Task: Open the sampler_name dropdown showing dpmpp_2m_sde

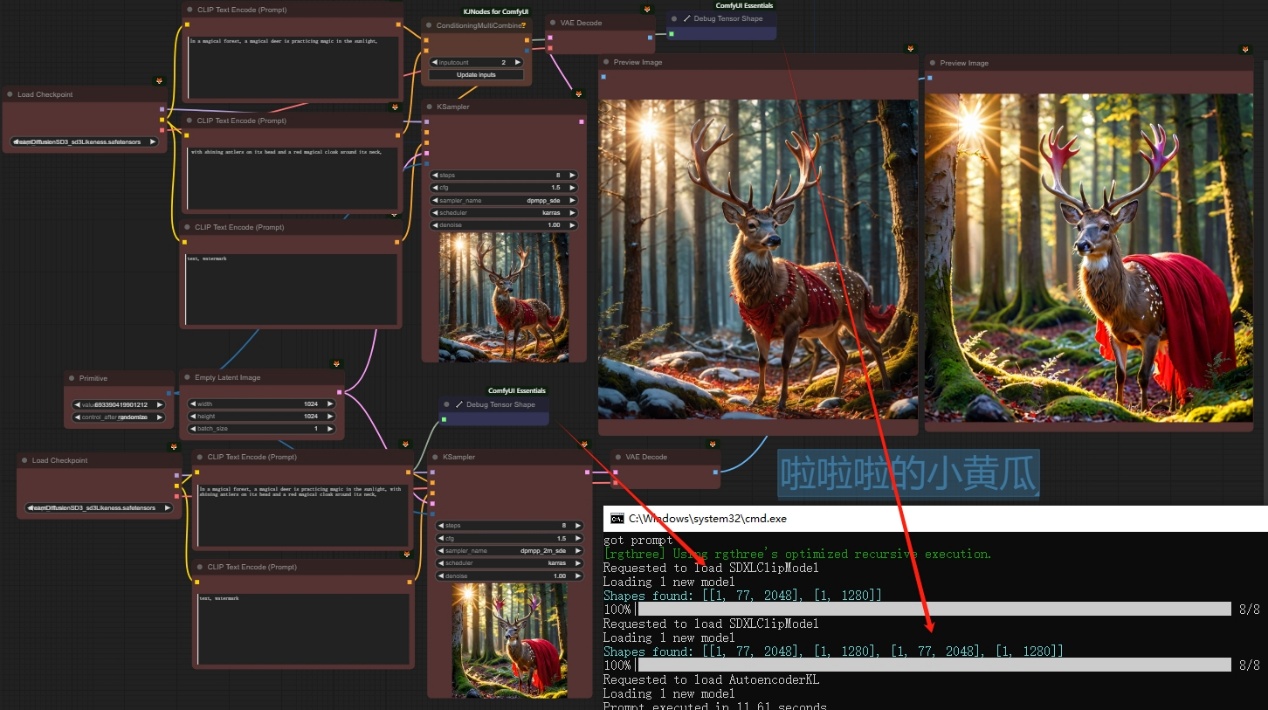Action: 506,551
